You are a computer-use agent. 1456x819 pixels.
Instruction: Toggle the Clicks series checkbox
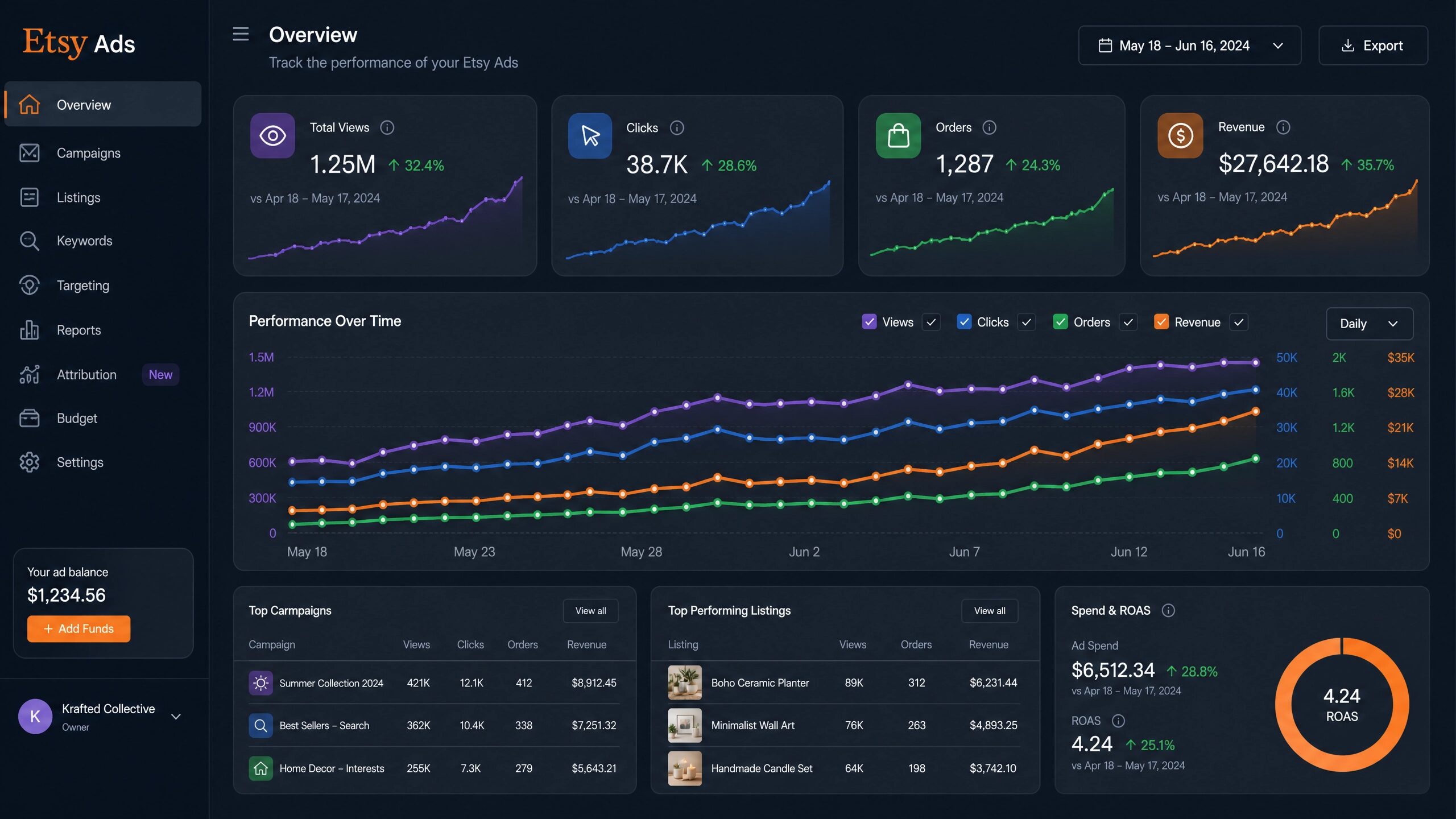pos(964,322)
